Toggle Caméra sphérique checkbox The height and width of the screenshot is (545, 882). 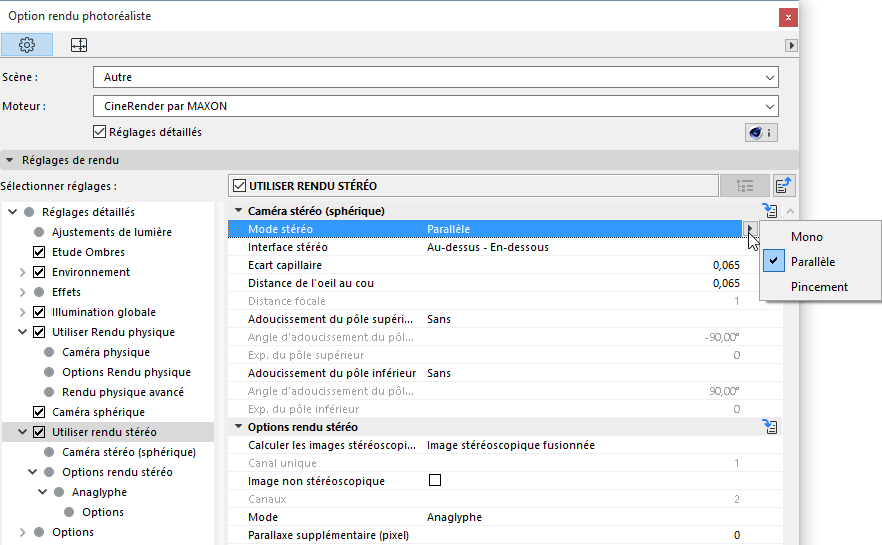tap(39, 412)
